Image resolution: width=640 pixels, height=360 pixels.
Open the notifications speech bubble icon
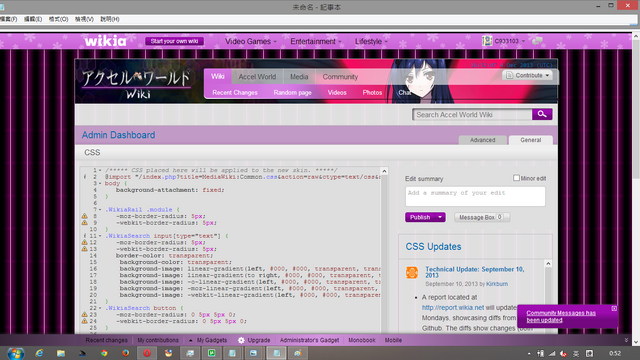(538, 40)
